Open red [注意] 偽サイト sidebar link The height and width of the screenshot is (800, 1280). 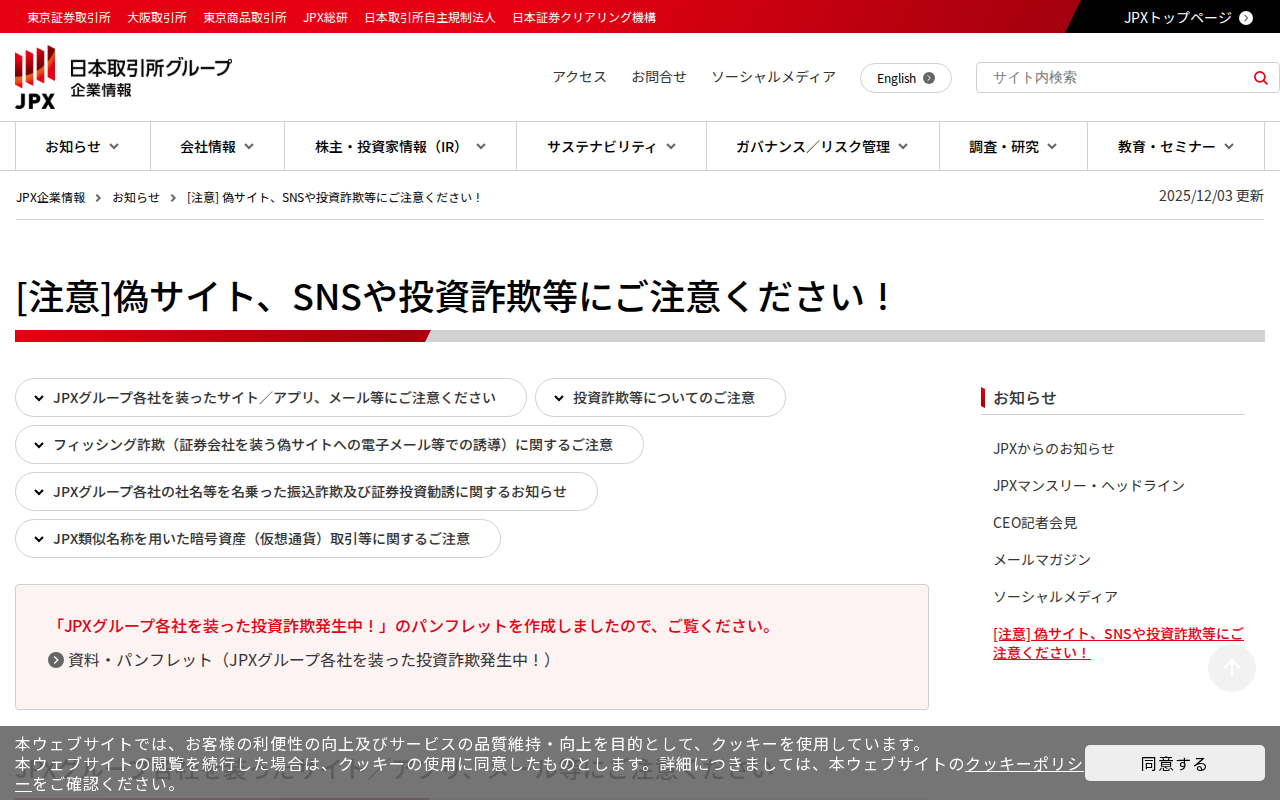(x=1119, y=643)
